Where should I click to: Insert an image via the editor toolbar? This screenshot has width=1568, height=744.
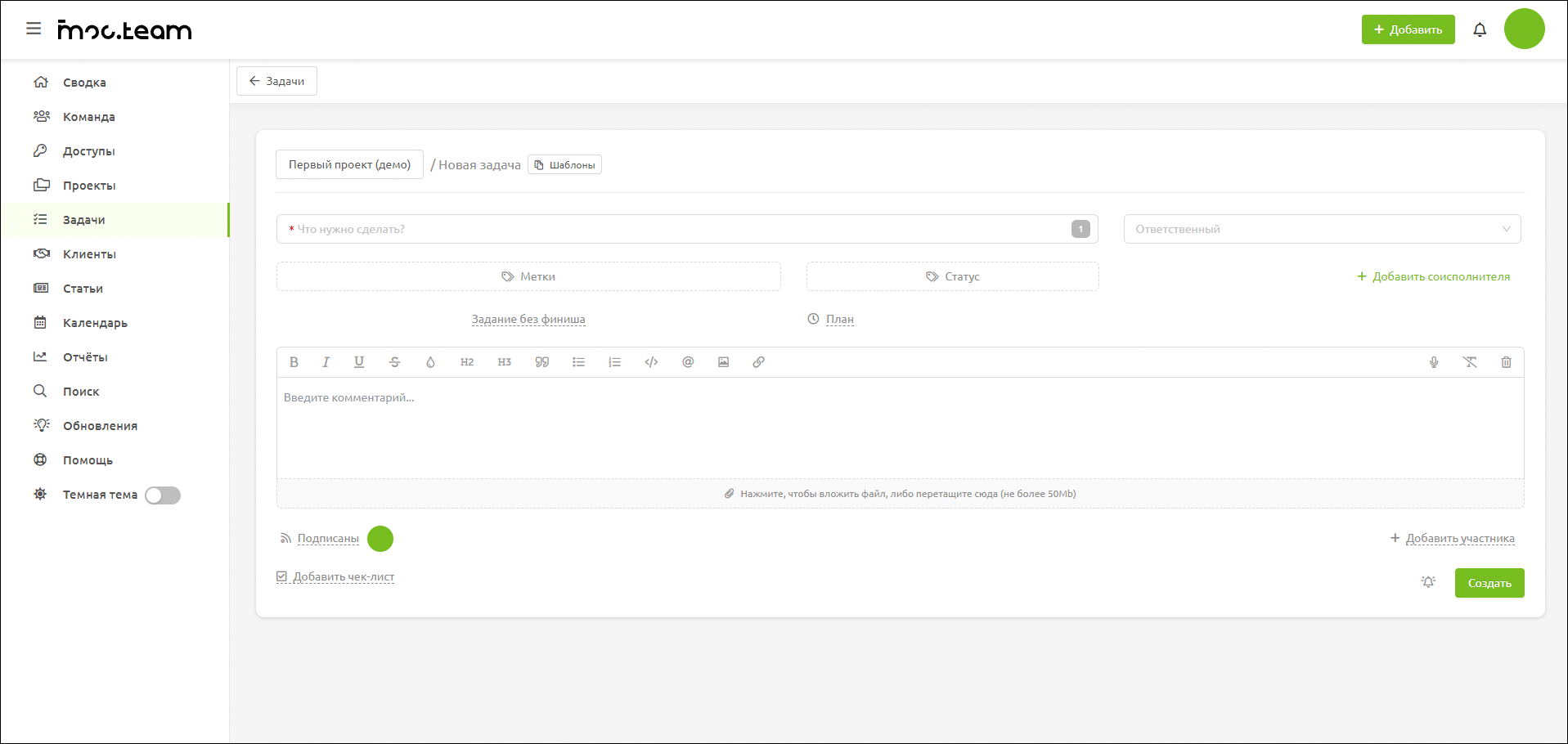point(723,362)
